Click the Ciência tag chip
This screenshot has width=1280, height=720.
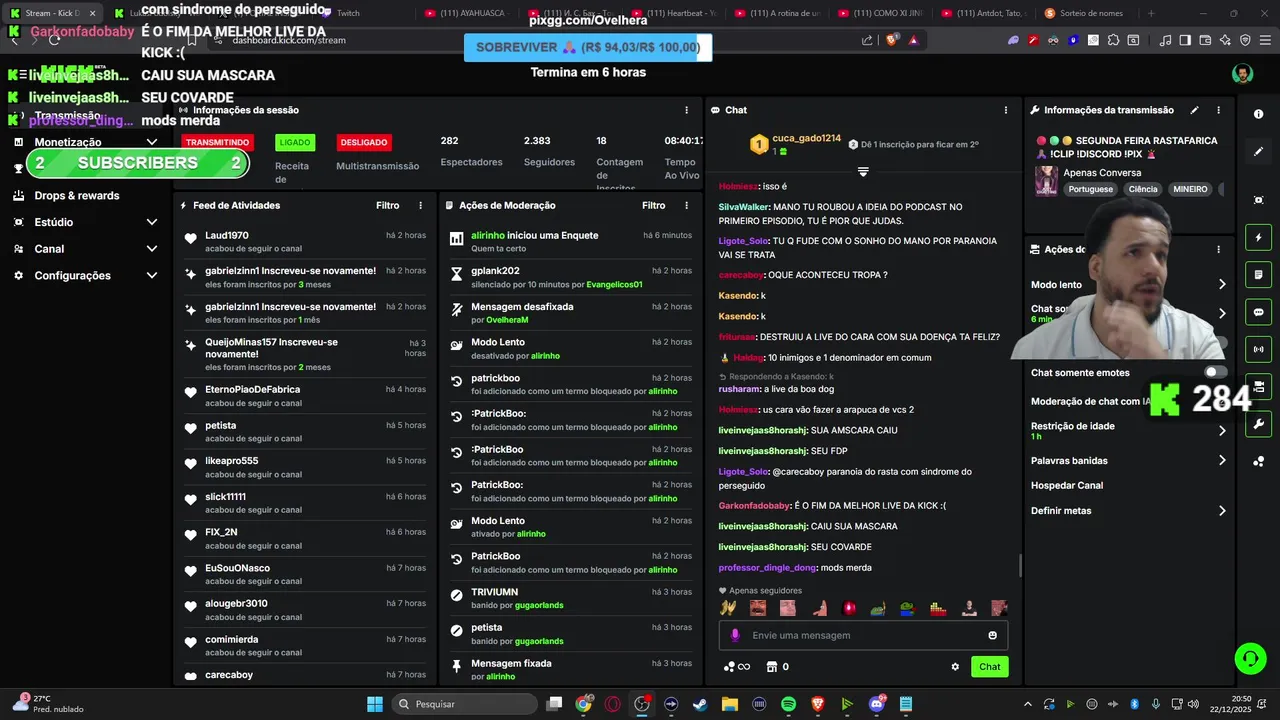[x=1143, y=189]
